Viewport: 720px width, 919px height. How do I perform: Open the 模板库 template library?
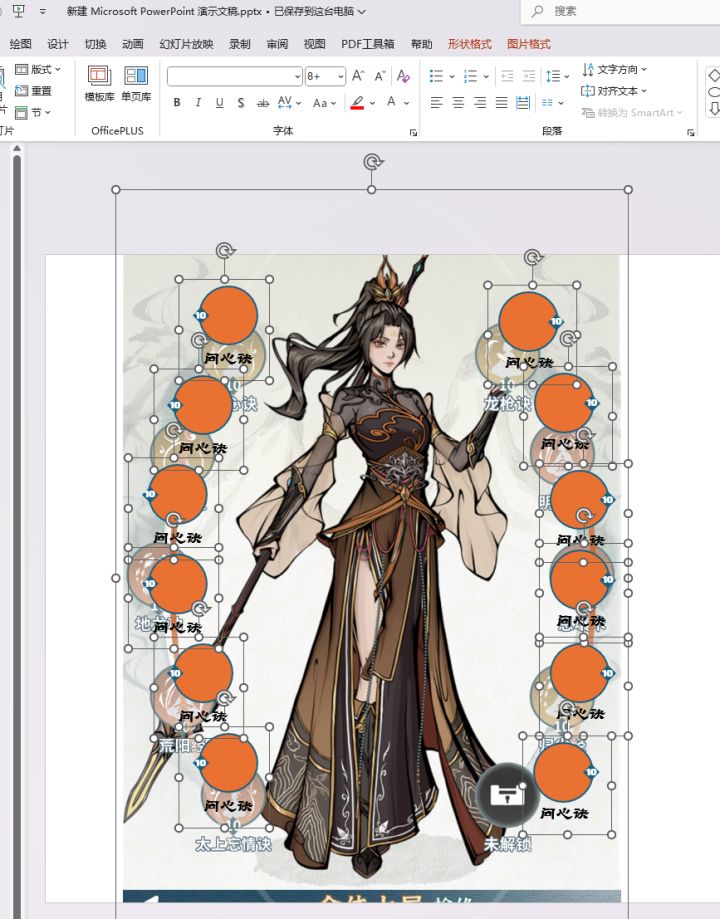[x=99, y=83]
